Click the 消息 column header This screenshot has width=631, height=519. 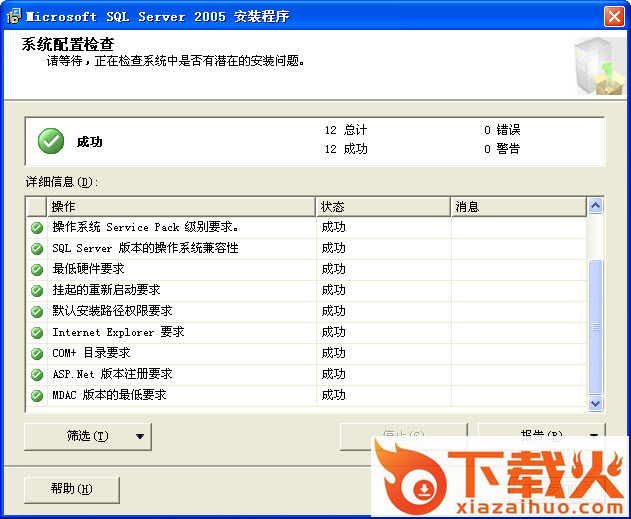click(x=518, y=207)
